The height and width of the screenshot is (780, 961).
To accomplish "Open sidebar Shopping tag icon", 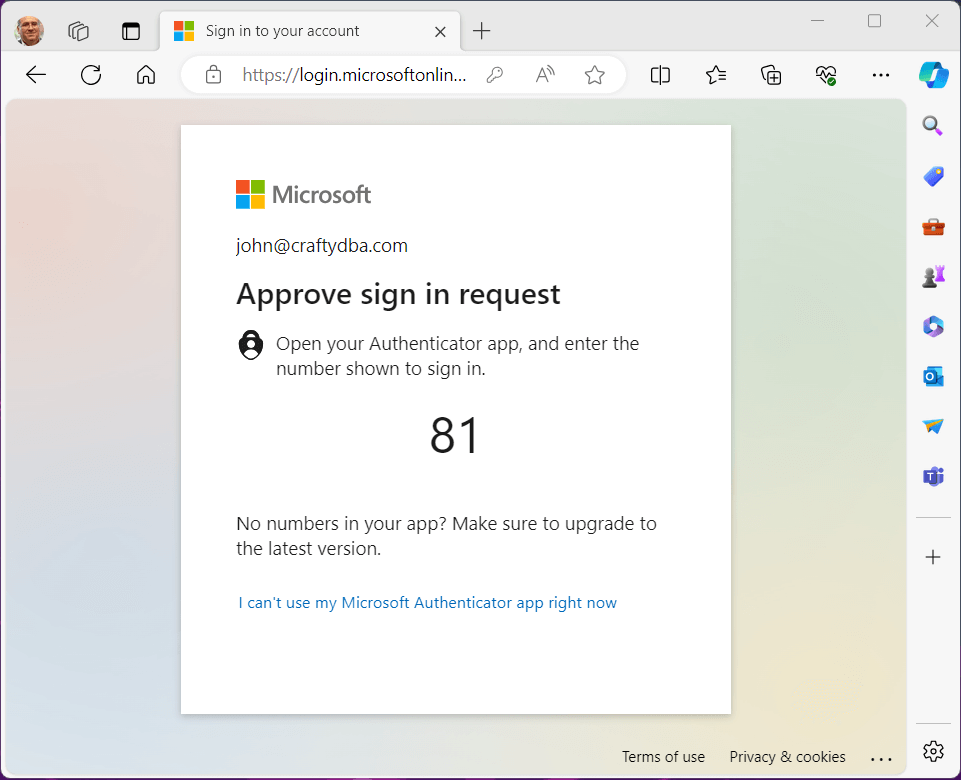I will (933, 176).
